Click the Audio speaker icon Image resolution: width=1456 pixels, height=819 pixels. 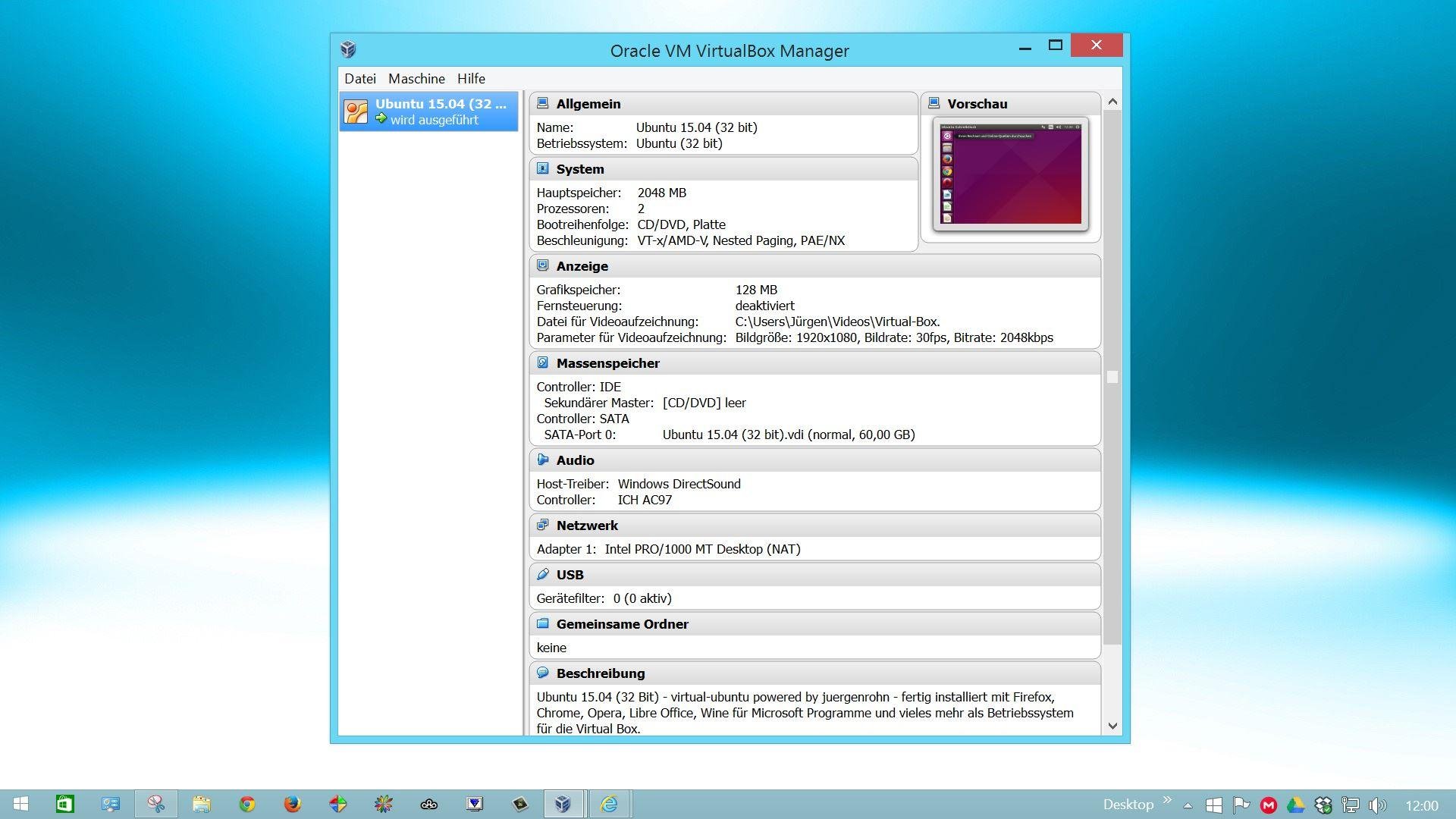tap(542, 460)
